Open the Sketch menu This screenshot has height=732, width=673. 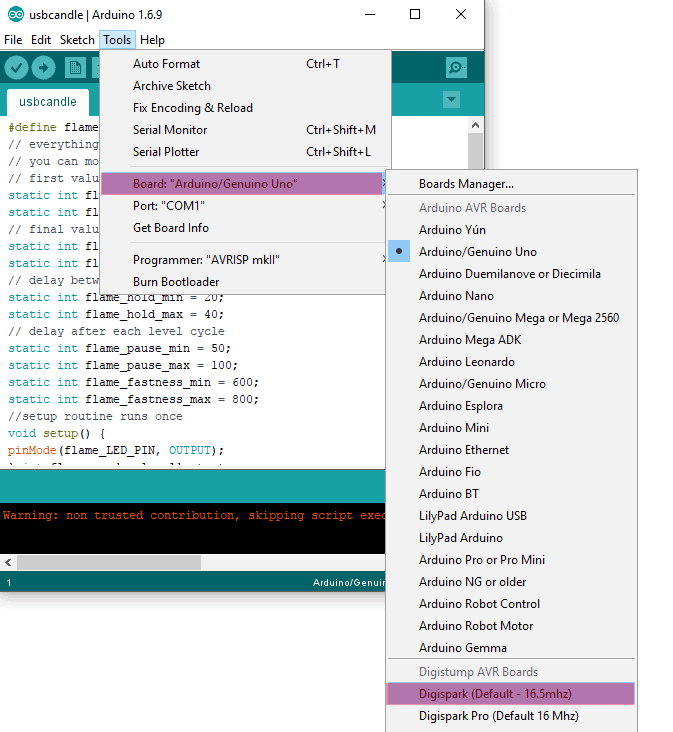coord(77,40)
